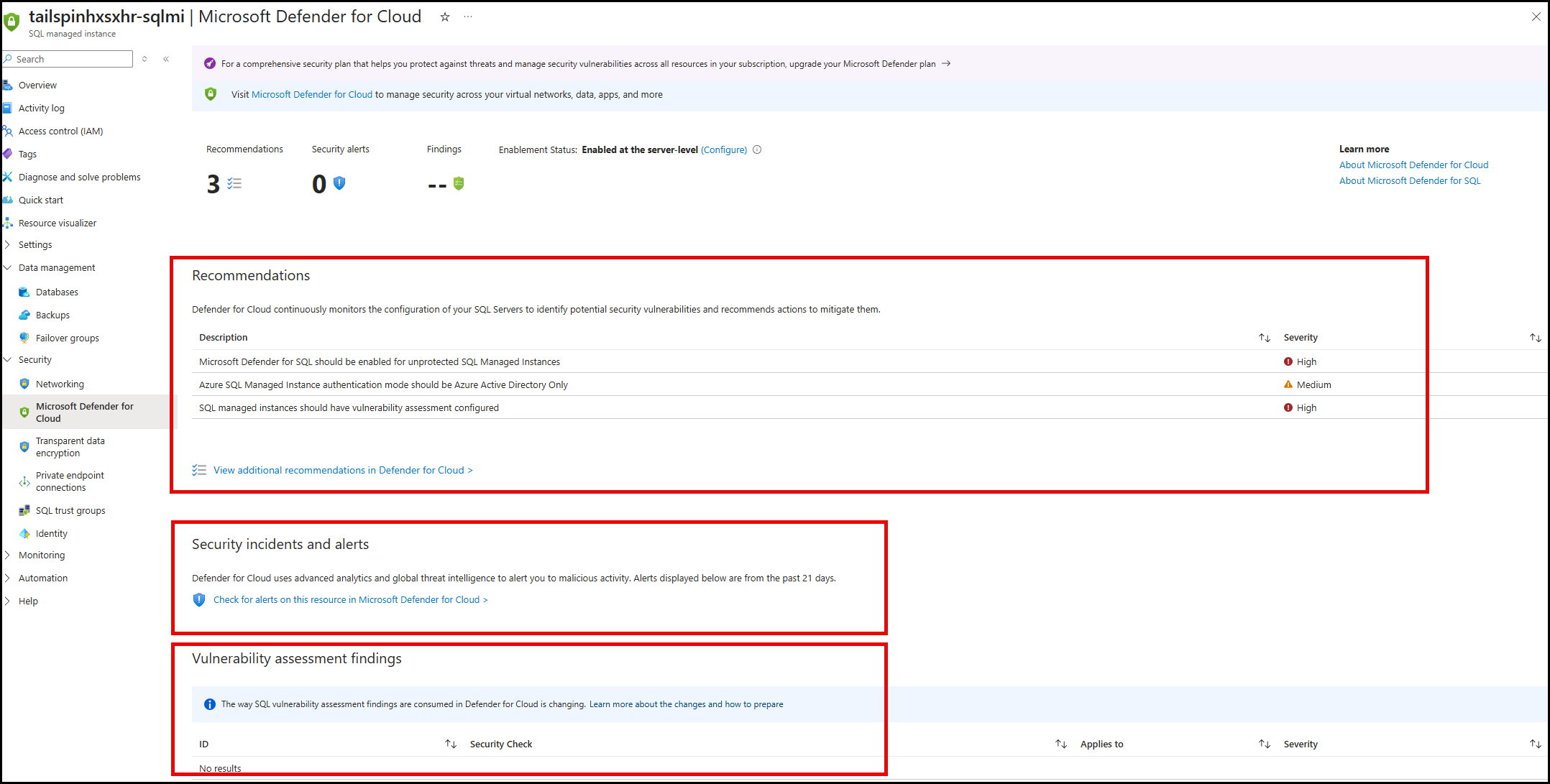Viewport: 1550px width, 784px height.
Task: Click the green Findings shield icon
Action: (459, 184)
